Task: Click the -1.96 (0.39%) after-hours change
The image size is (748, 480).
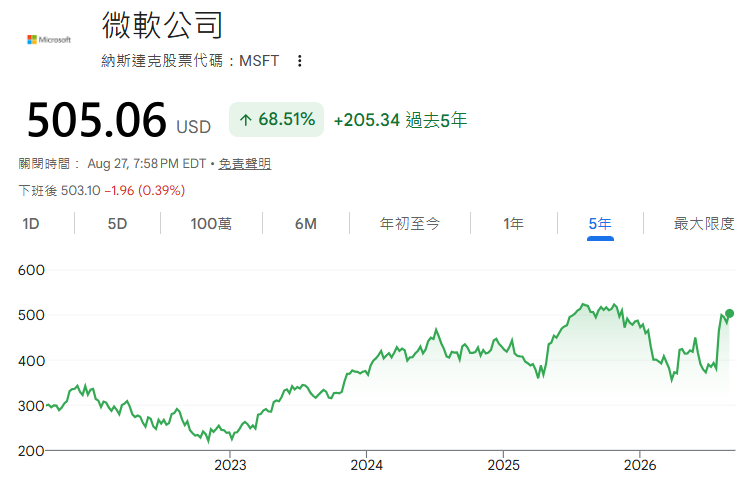Action: coord(145,190)
